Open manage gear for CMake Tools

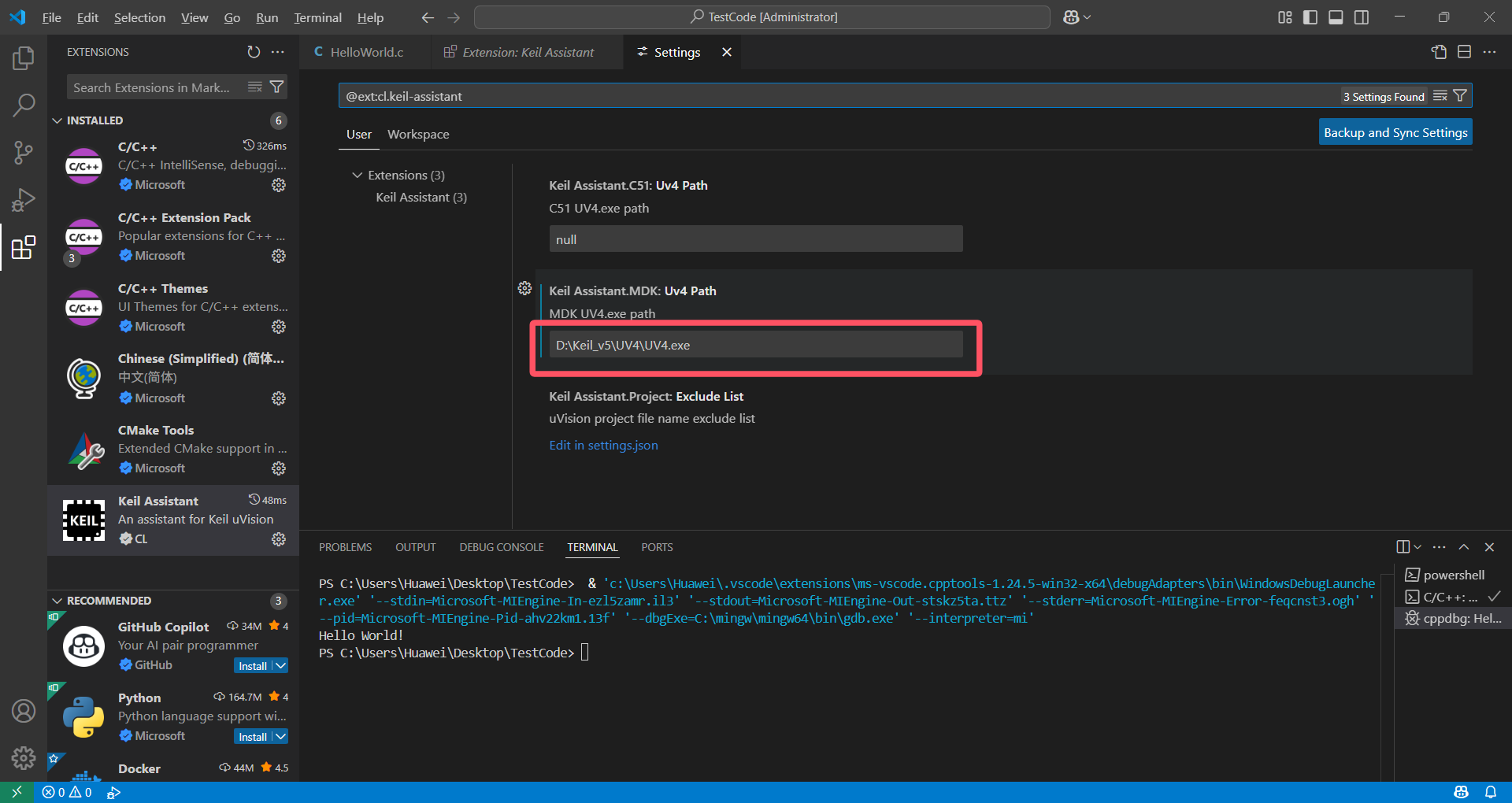pos(279,468)
